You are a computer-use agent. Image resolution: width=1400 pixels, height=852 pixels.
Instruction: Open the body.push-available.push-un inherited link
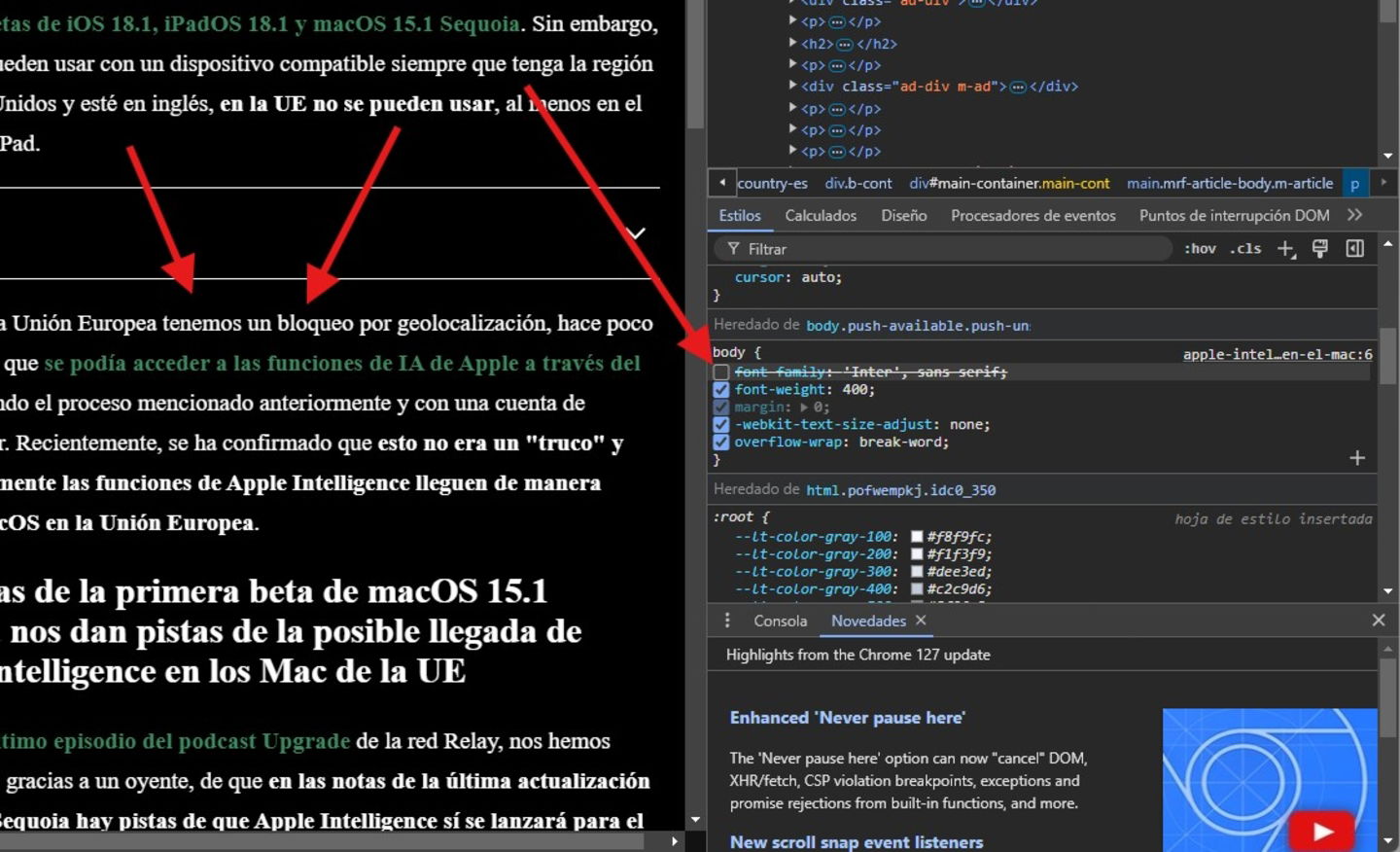tap(918, 325)
